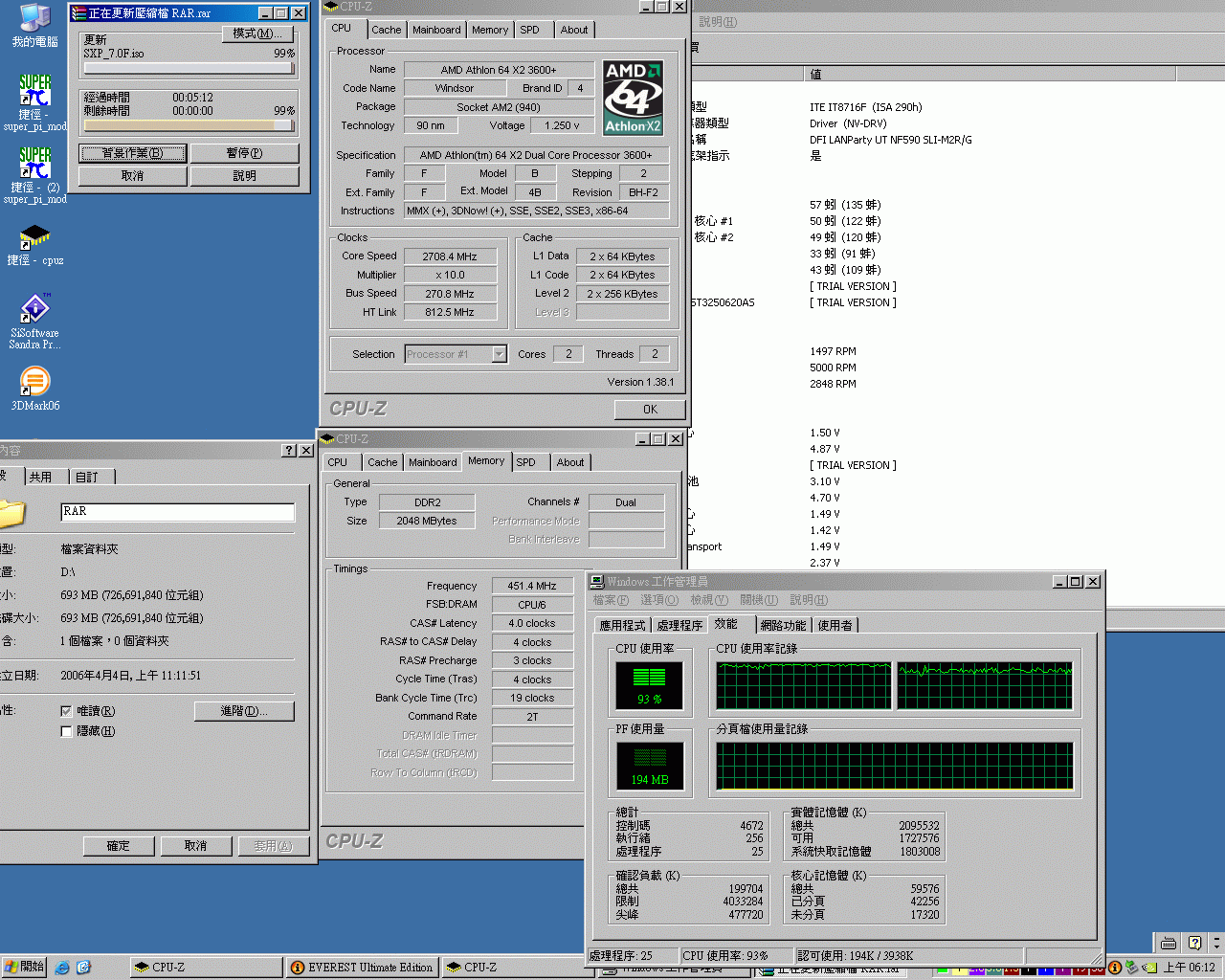Click the 上午 06:12 taskbar clock
Screen dimensions: 1225x980
click(1189, 968)
